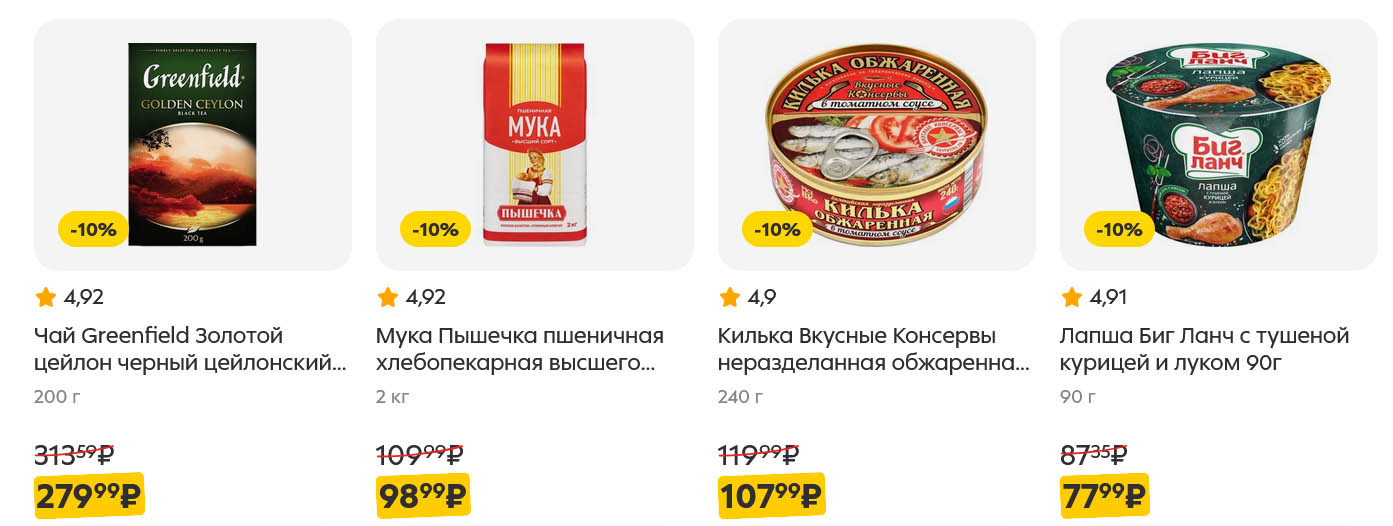The width and height of the screenshot is (1393, 526).
Task: Click the 77.99 ₽ discounted noodles price
Action: [1105, 496]
